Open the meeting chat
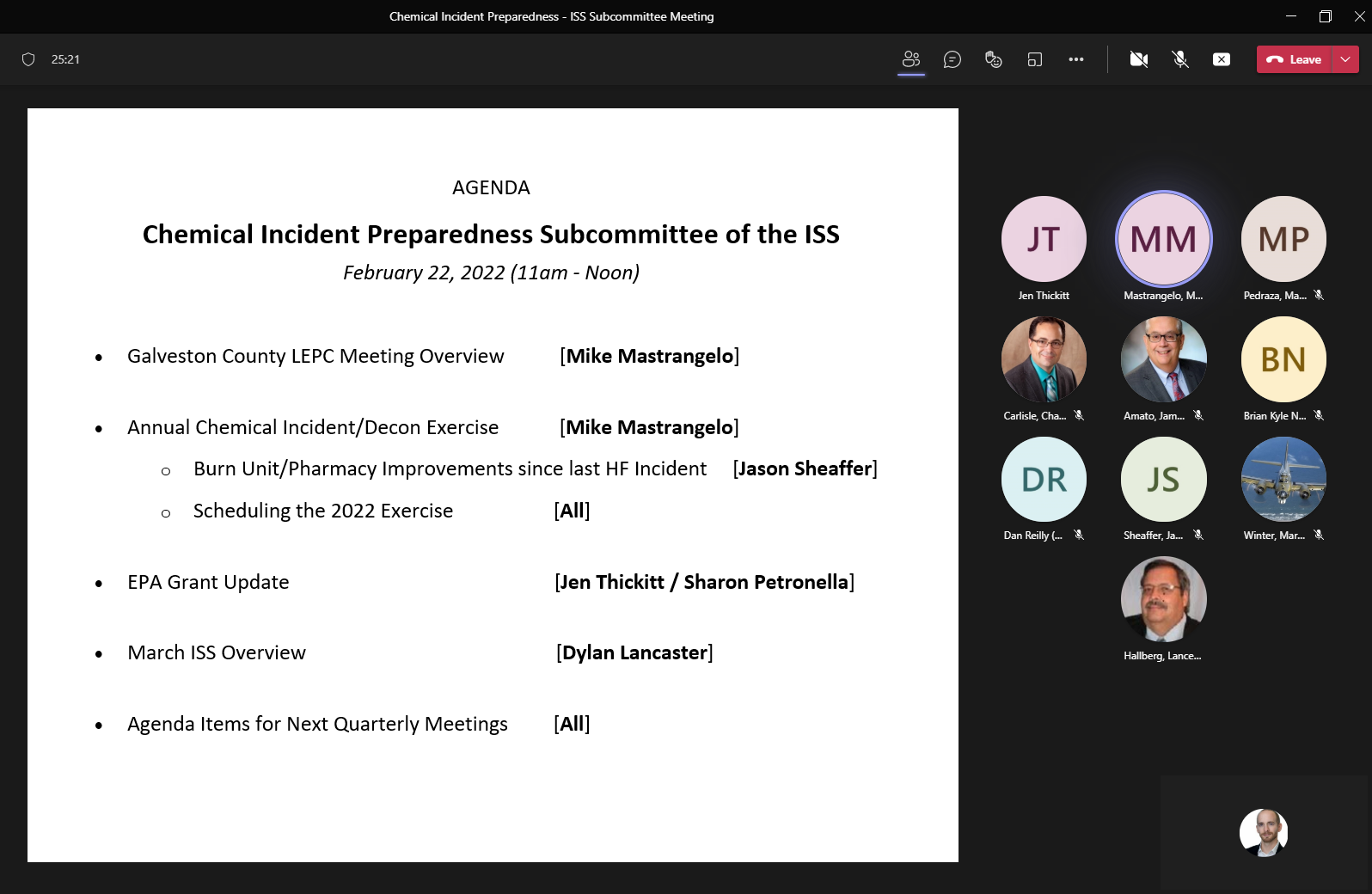1372x894 pixels. (952, 59)
